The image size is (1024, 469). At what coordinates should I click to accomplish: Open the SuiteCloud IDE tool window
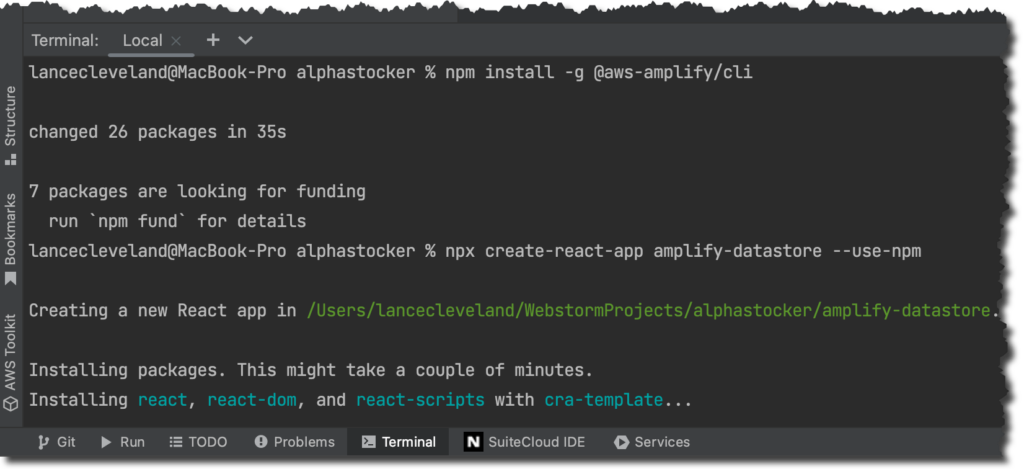click(x=524, y=442)
